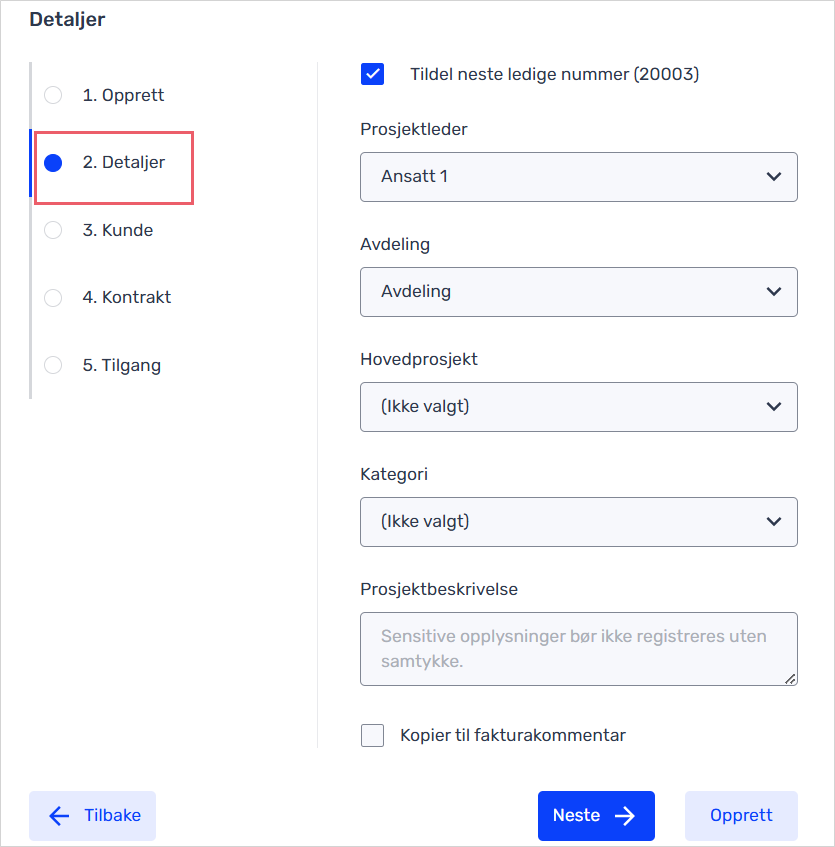Select the 3. Kunde step radio circle
The image size is (835, 847).
pos(53,230)
